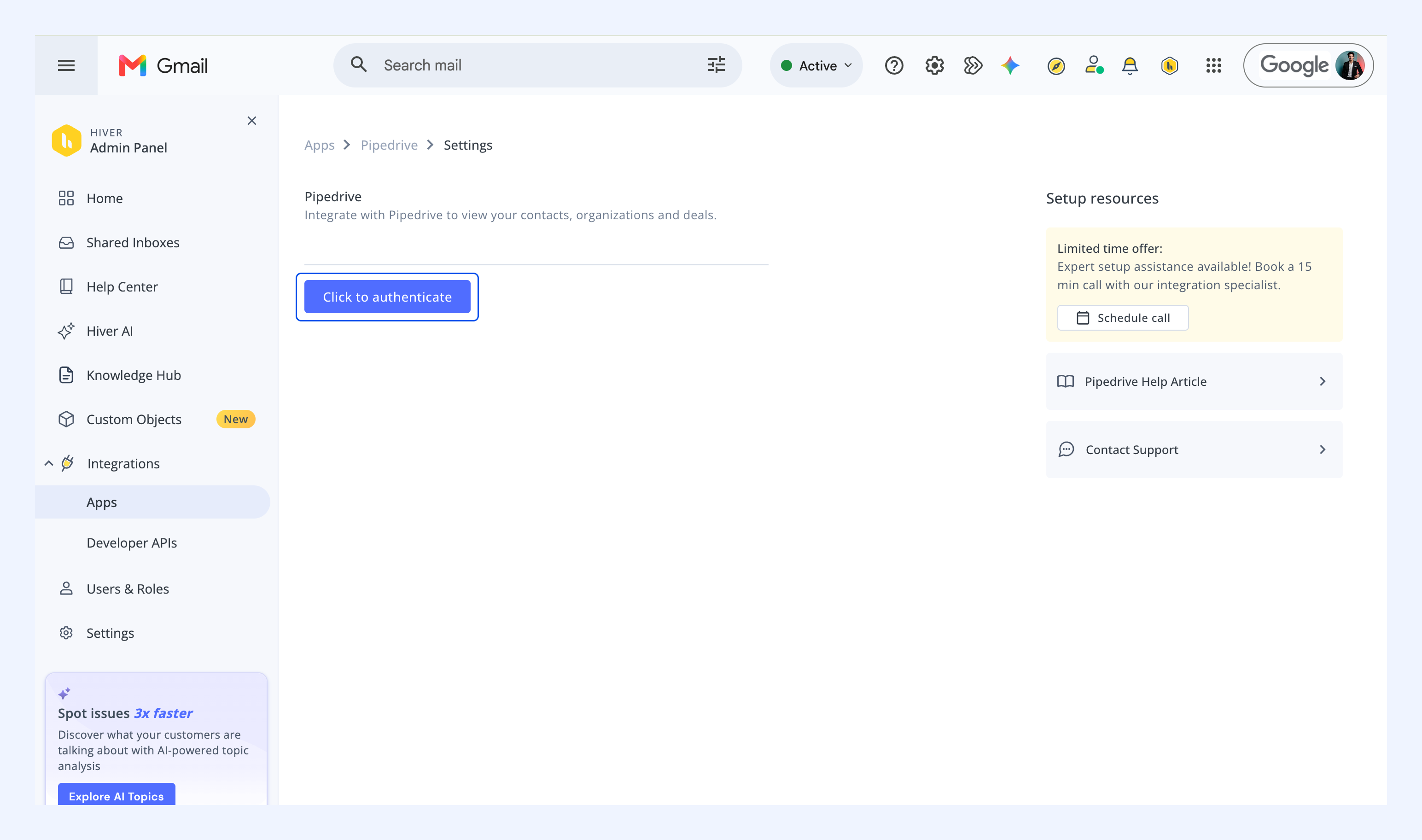Open search filter options icon
This screenshot has height=840, width=1422.
coord(717,65)
